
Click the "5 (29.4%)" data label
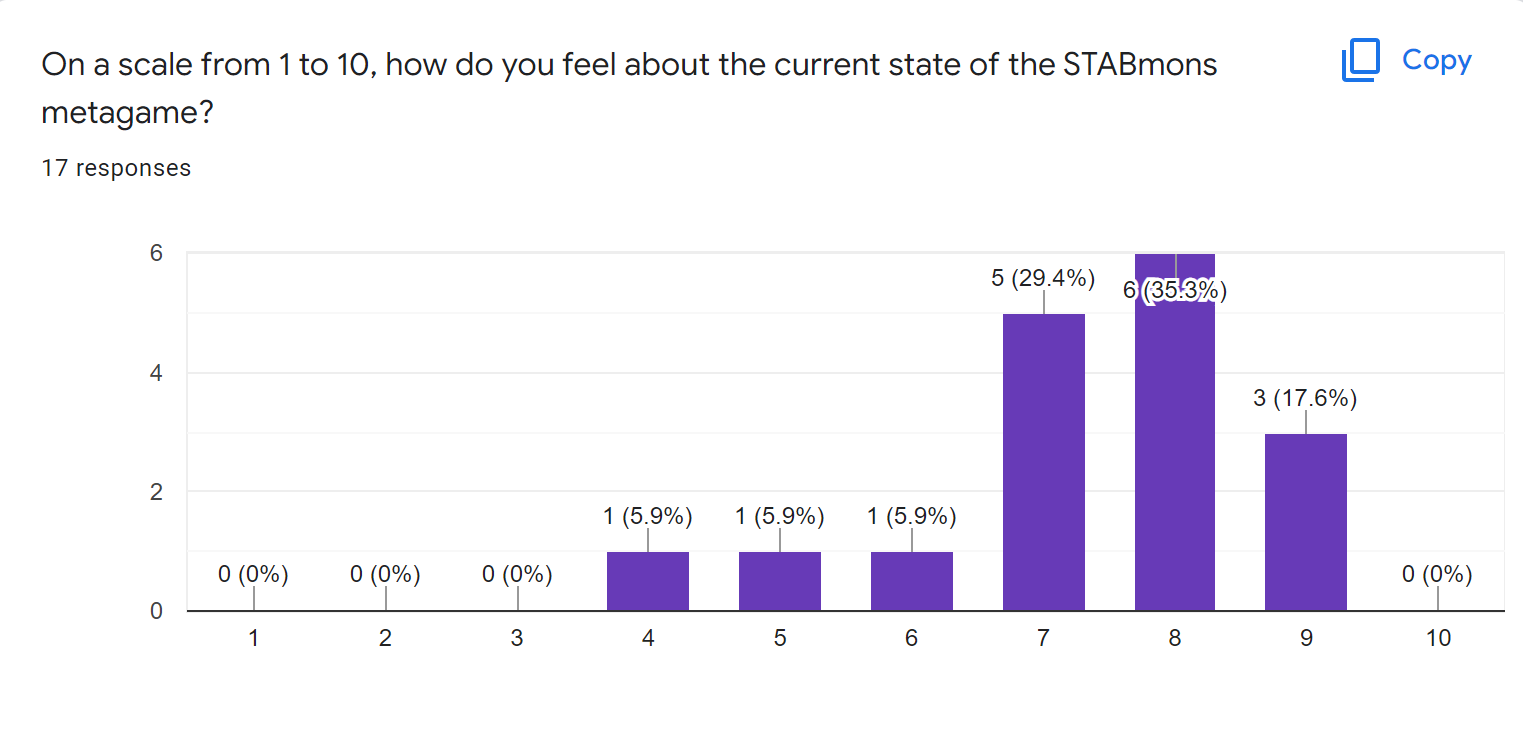(1043, 279)
